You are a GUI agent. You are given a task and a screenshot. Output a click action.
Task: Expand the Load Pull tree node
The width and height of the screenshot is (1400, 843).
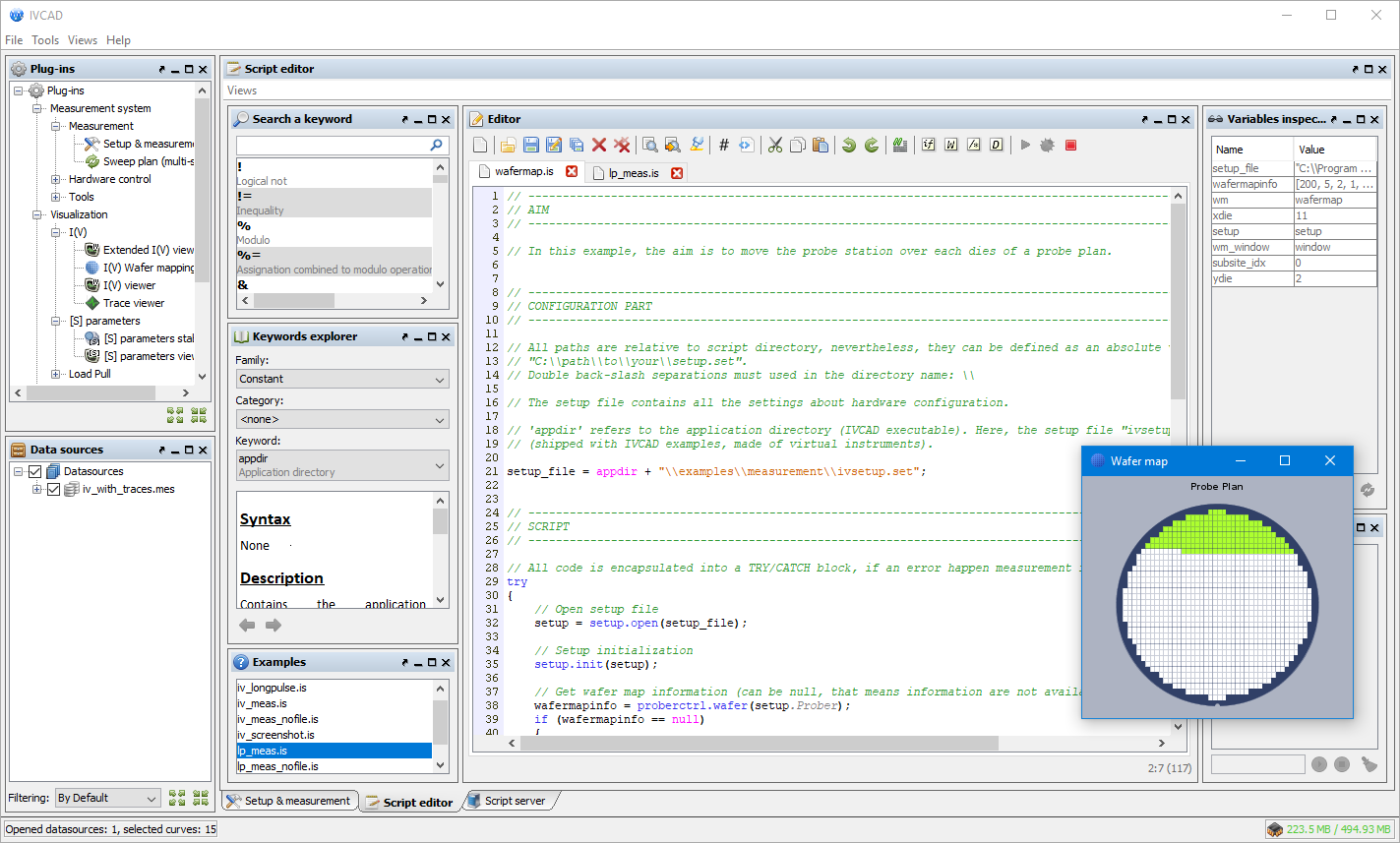coord(56,374)
